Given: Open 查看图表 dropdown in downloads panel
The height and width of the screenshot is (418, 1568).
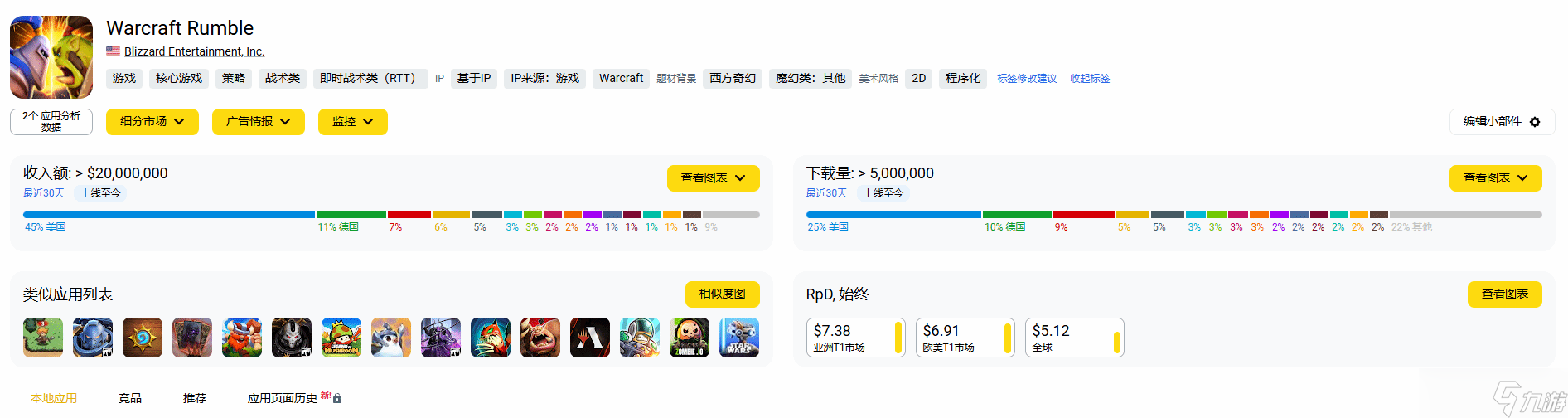Looking at the screenshot, I should click(1496, 177).
